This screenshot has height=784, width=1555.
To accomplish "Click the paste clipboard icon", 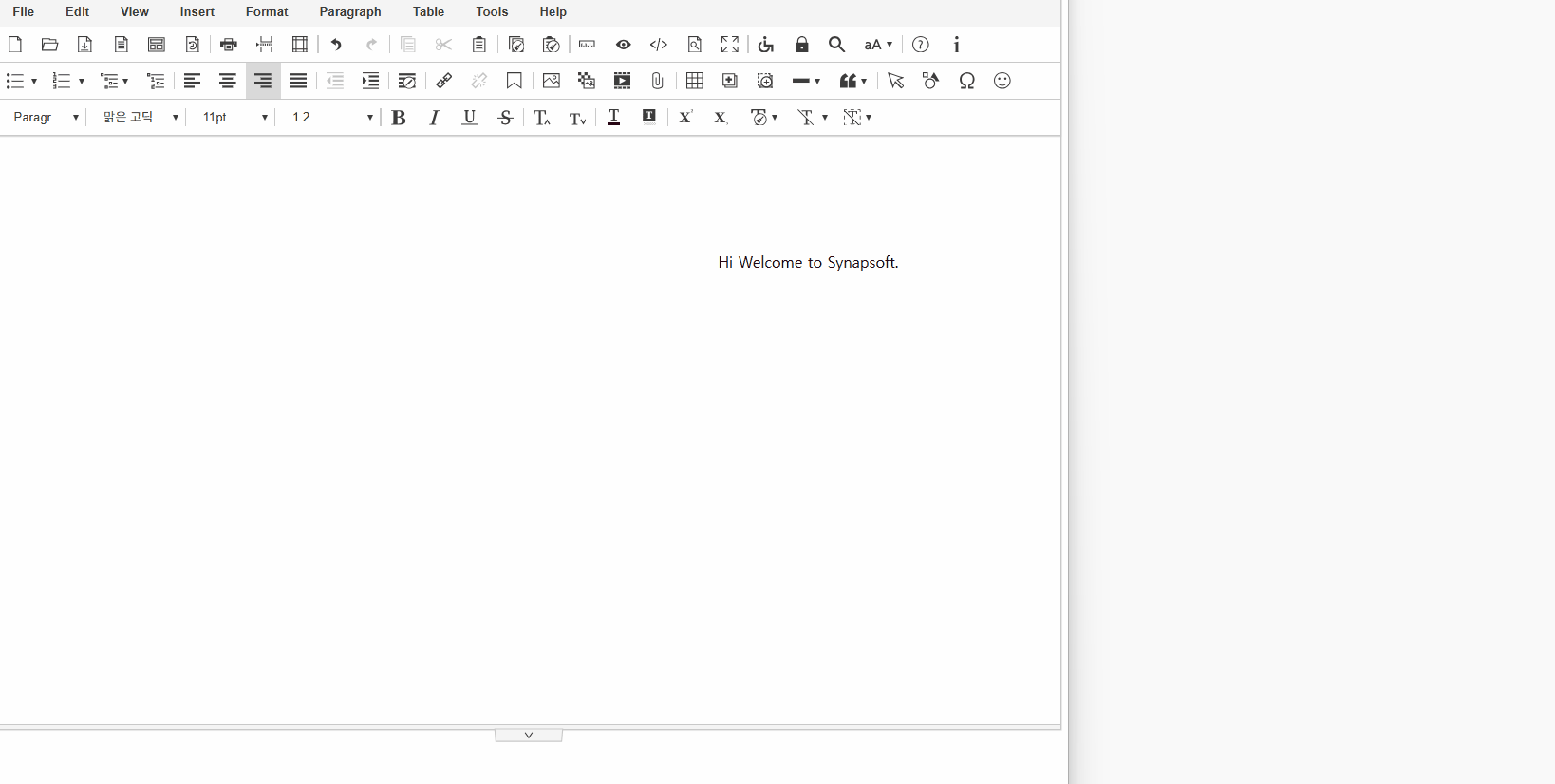I will pos(479,45).
